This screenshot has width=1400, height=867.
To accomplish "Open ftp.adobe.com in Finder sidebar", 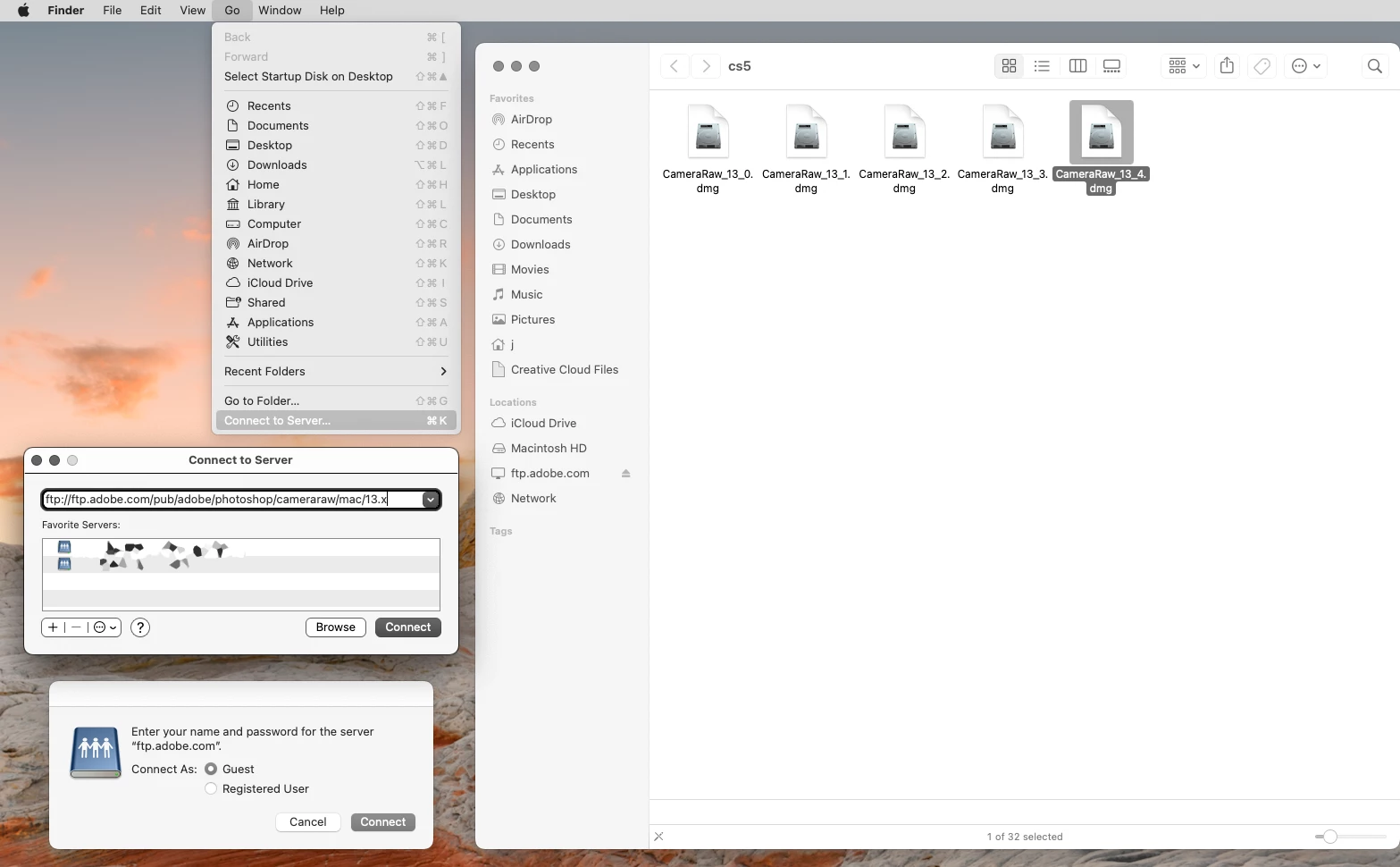I will coord(549,474).
